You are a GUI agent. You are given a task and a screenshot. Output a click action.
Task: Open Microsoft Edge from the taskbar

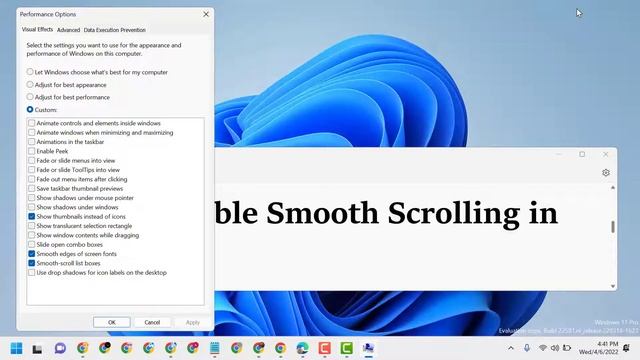302,348
